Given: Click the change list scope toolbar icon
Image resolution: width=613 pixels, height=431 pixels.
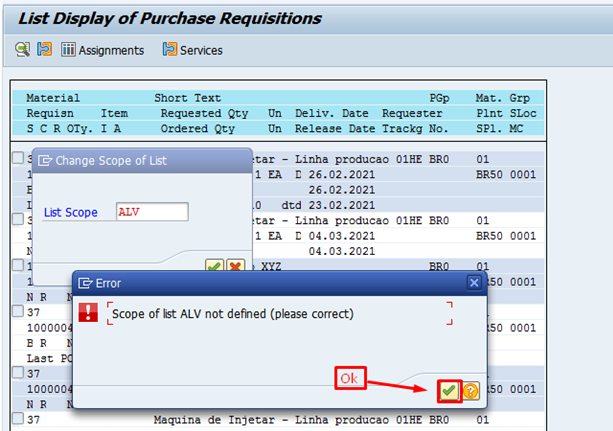Looking at the screenshot, I should tap(44, 49).
